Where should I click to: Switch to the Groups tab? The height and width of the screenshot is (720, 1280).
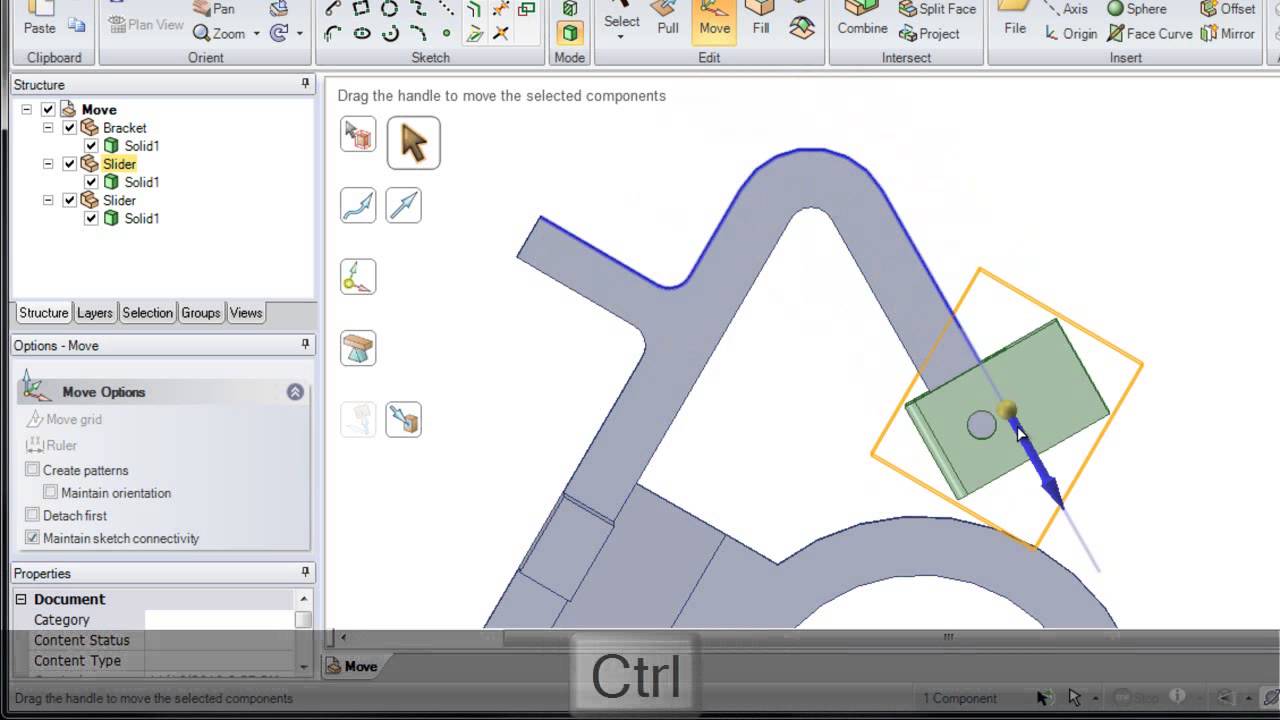tap(201, 313)
